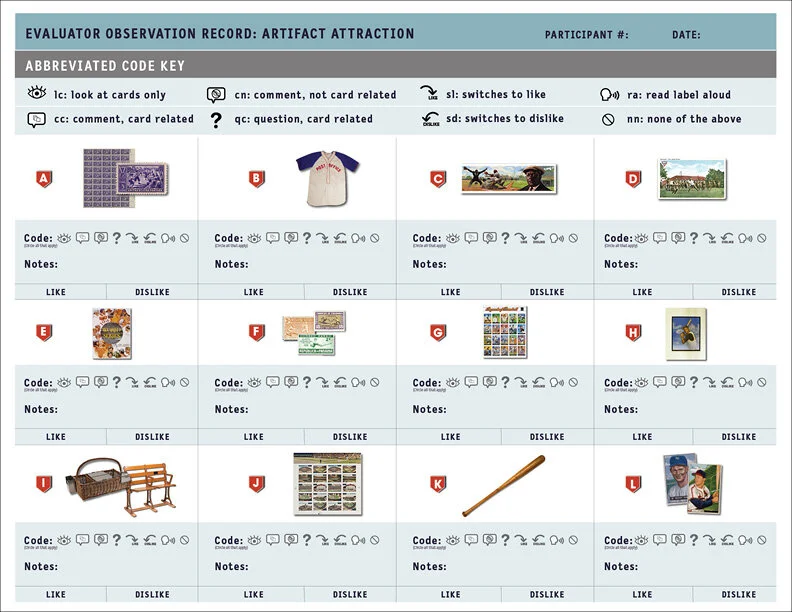Click the red shield badge labeled K

438,485
